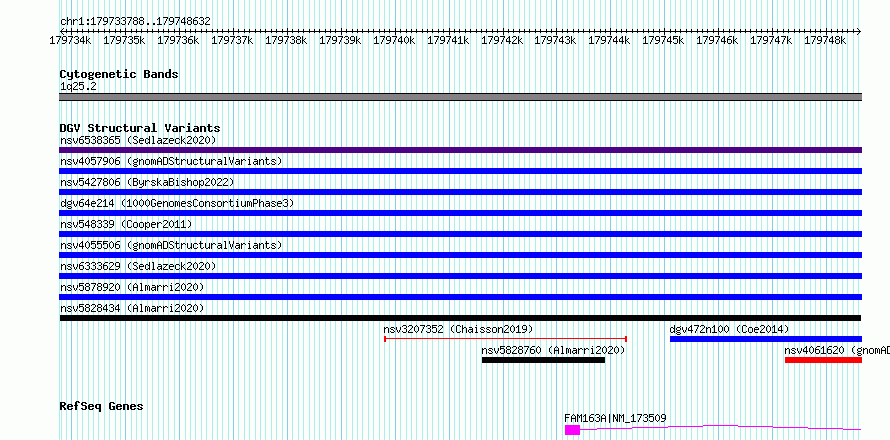Viewport: 890px width, 440px height.
Task: Click ruler position 179741k
Action: 448,41
